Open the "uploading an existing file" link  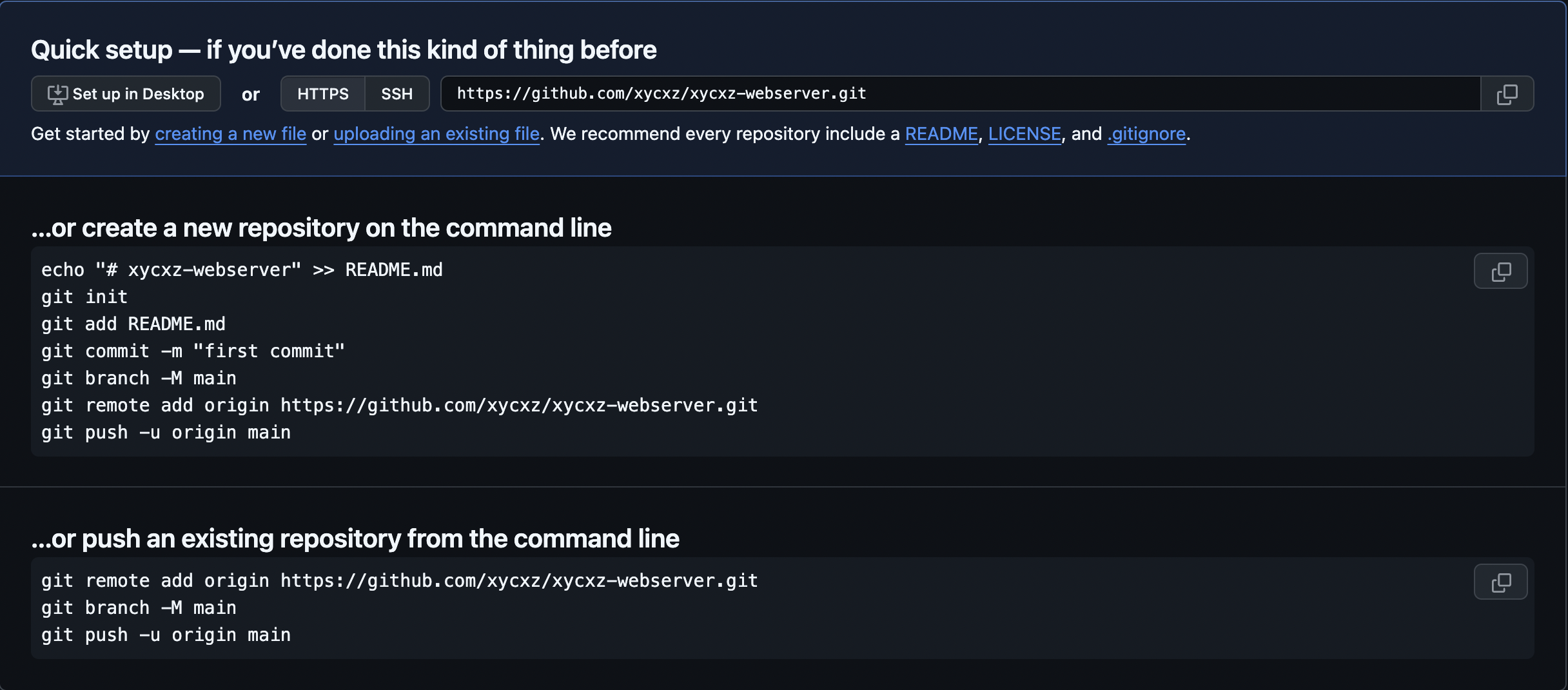[436, 133]
